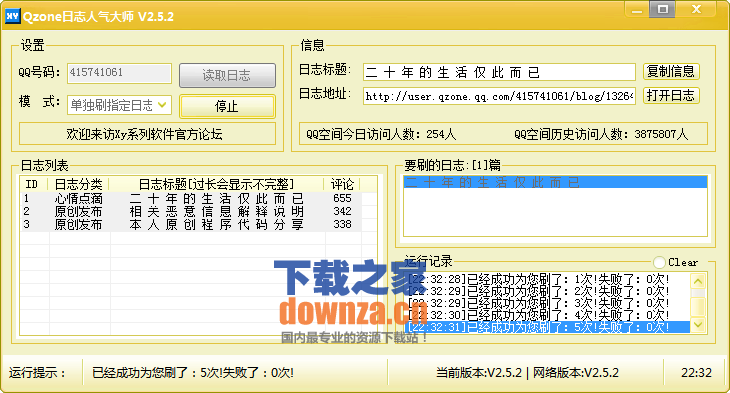Click the 日志地址 URL field
Screen dimensions: 730x393
pyautogui.click(x=499, y=96)
